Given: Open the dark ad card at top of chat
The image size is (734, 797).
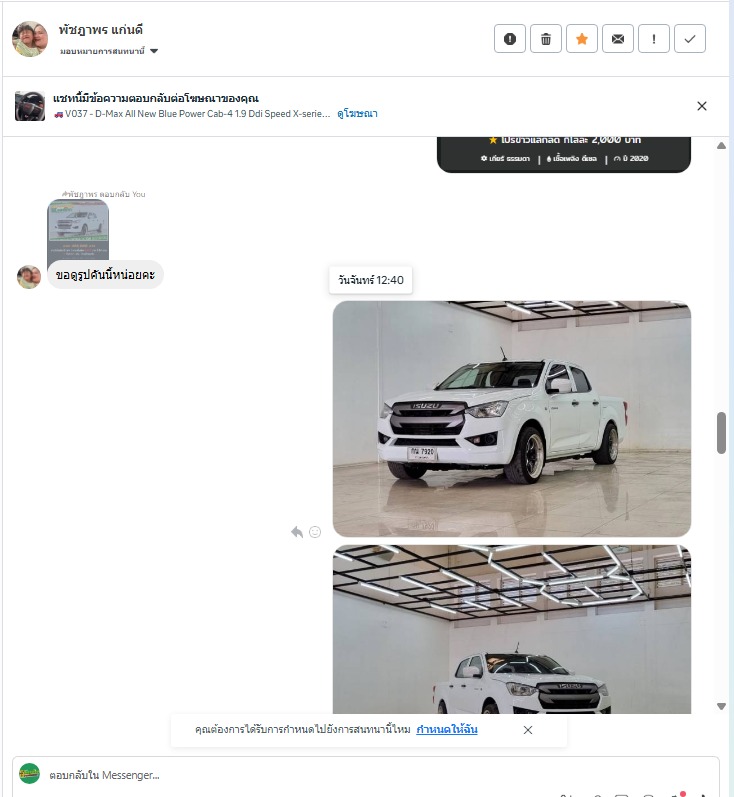Looking at the screenshot, I should pos(564,155).
